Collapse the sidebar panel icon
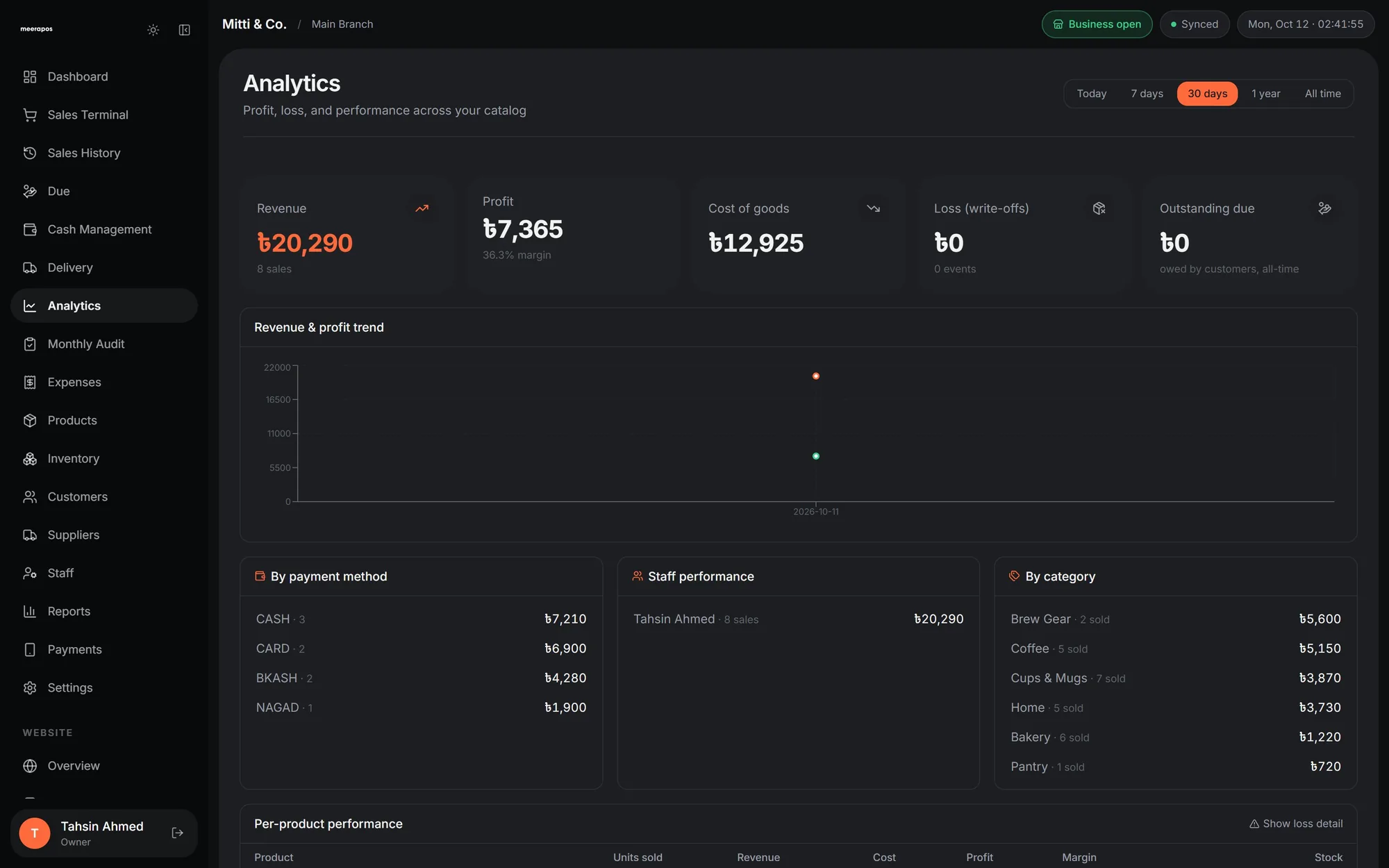 coord(184,30)
